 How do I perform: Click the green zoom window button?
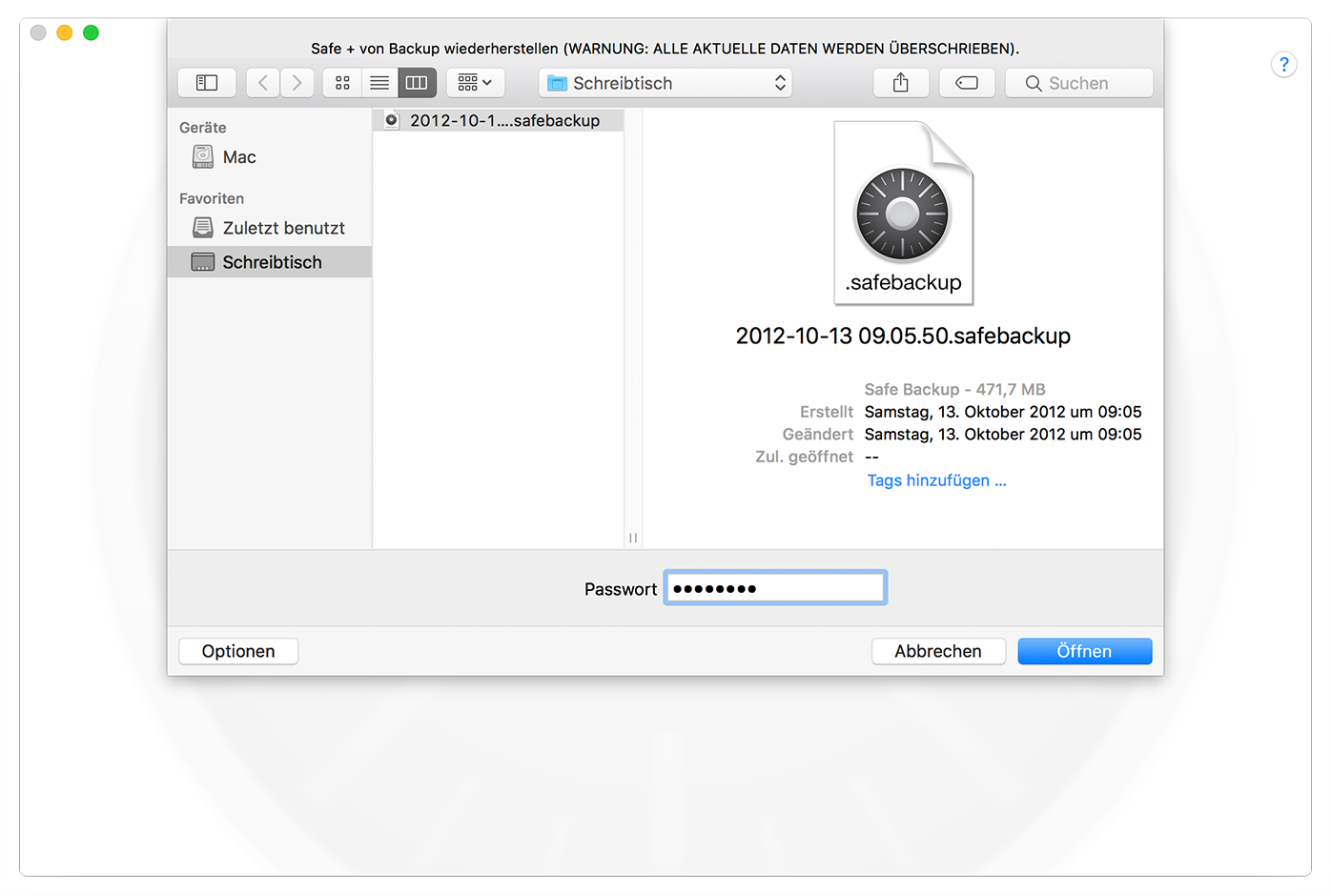tap(92, 32)
